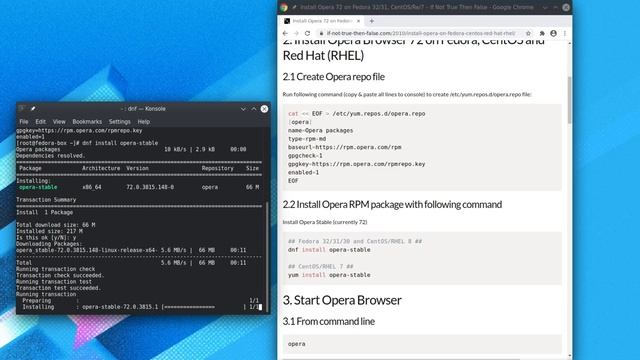Open the Konsole Help menu
This screenshot has height=360, width=640.
click(x=144, y=122)
